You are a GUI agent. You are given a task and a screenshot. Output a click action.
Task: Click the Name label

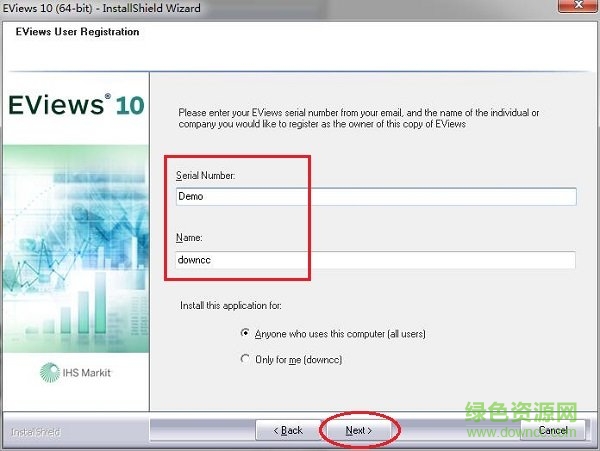pos(189,238)
